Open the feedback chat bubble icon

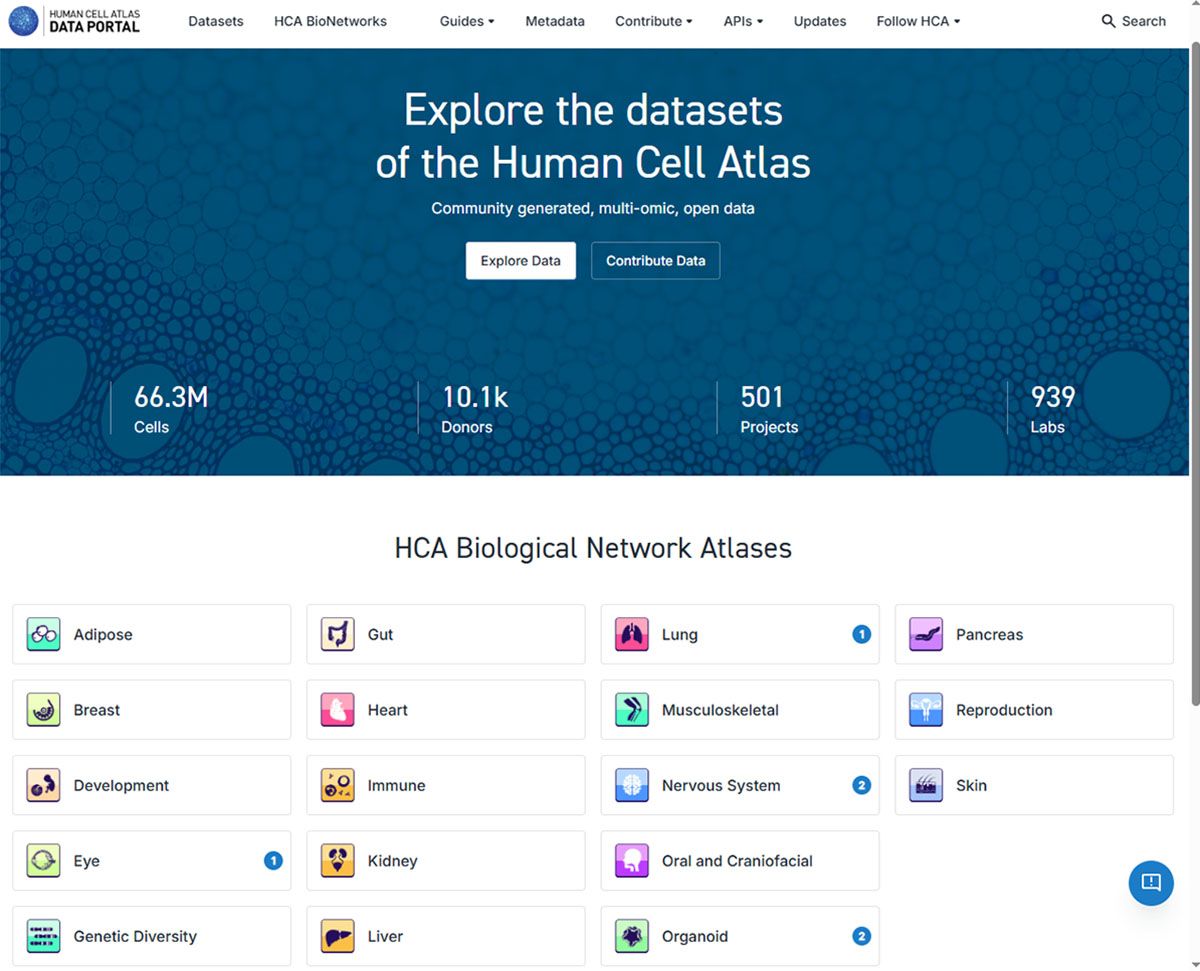click(1150, 882)
